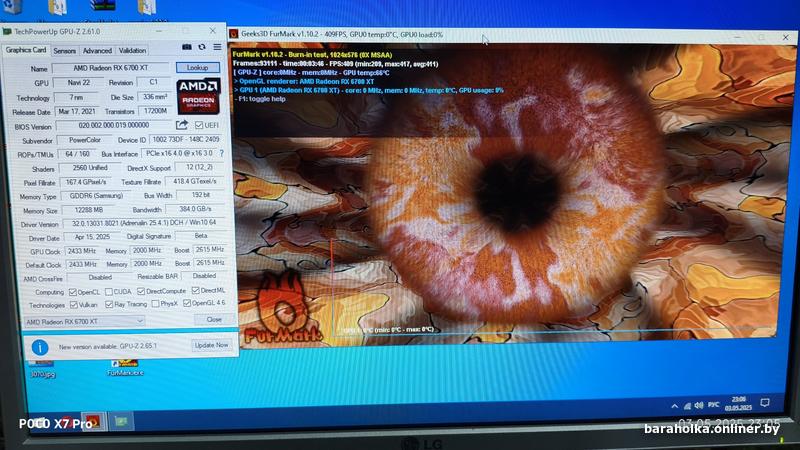This screenshot has height=450, width=800.
Task: Toggle the DirectML checkbox
Action: (195, 290)
